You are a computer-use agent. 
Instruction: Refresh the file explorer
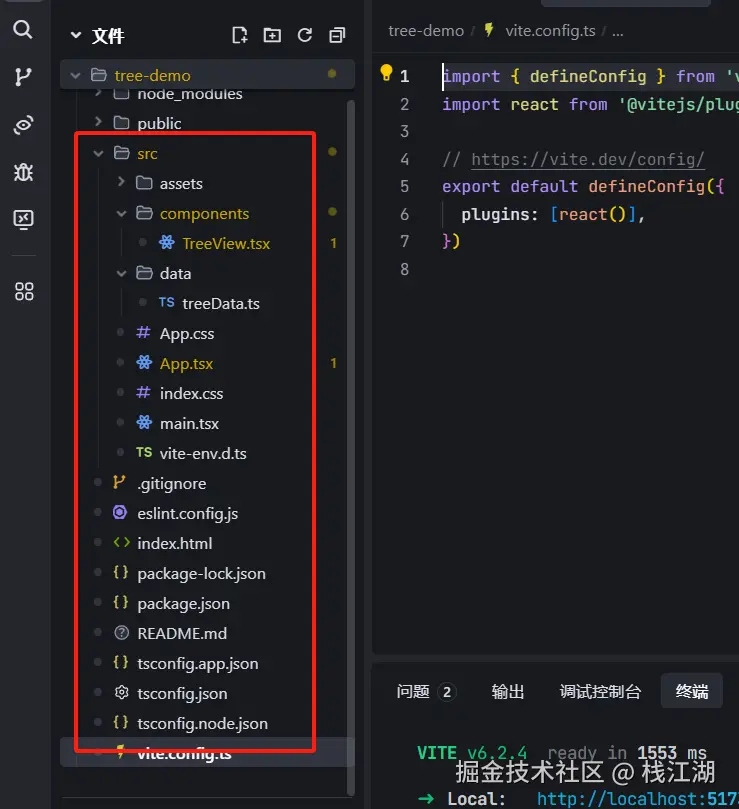(304, 35)
